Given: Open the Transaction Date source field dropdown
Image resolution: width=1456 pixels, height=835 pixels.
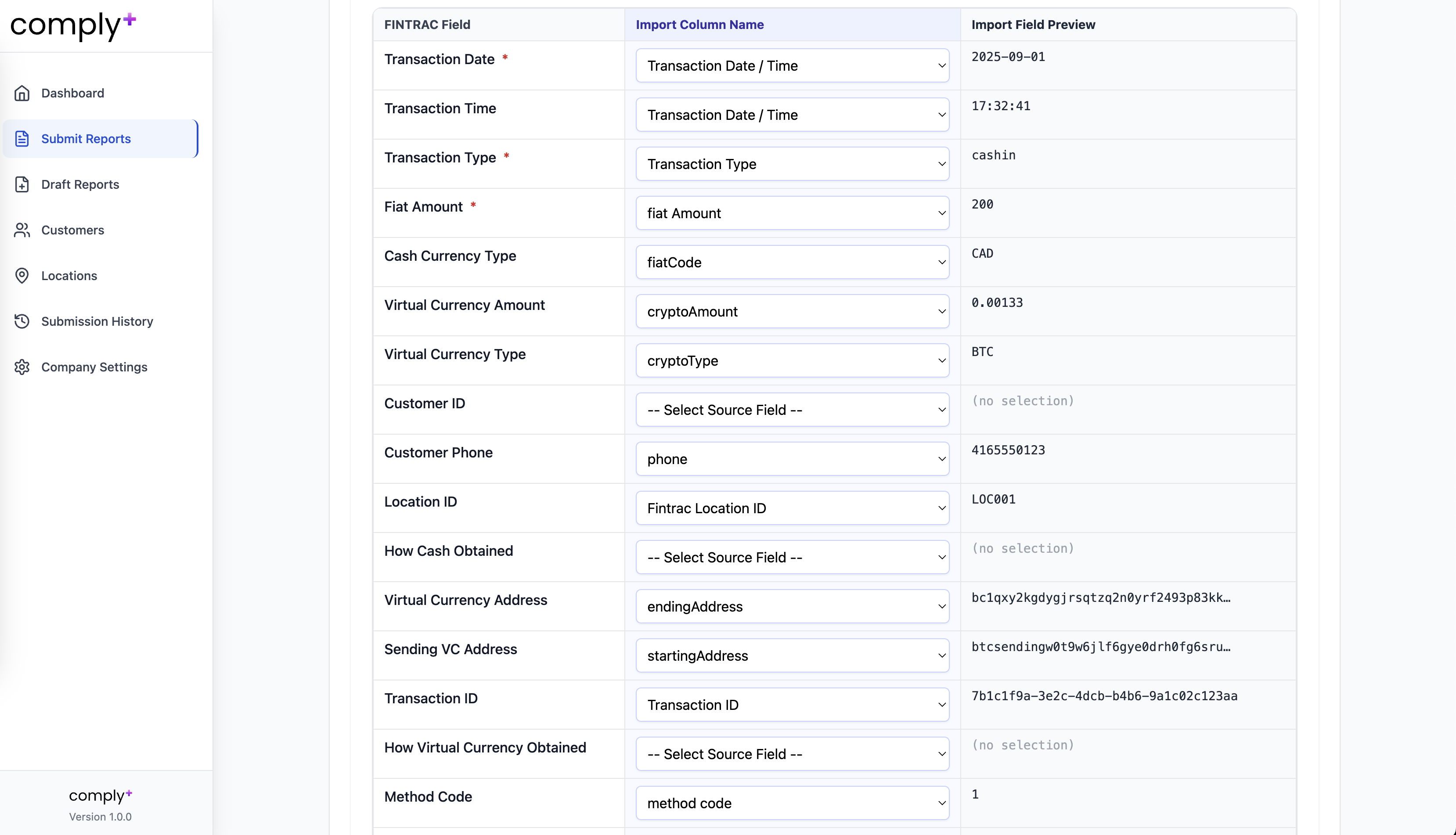Looking at the screenshot, I should tap(792, 65).
